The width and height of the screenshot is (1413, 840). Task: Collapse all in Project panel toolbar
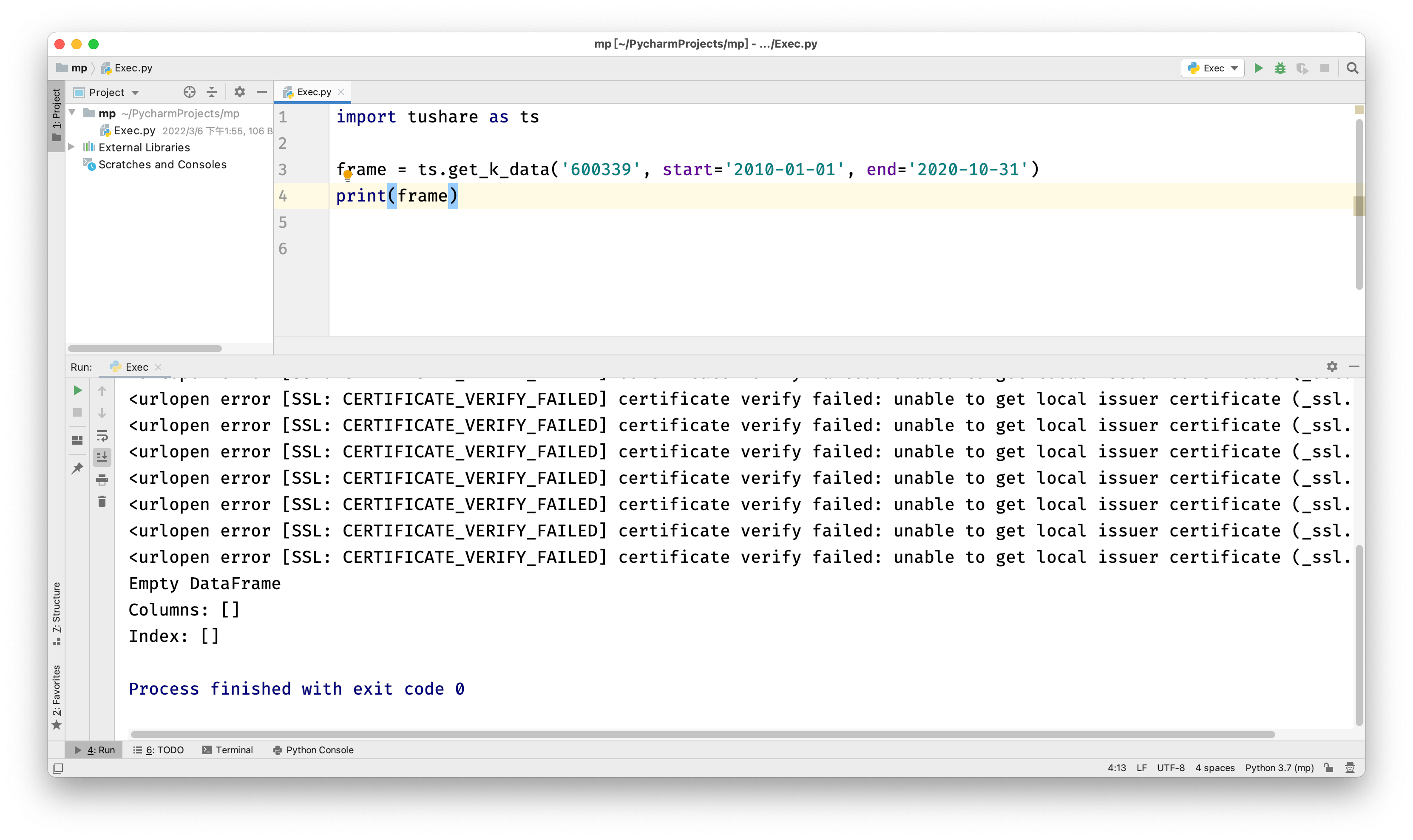212,92
